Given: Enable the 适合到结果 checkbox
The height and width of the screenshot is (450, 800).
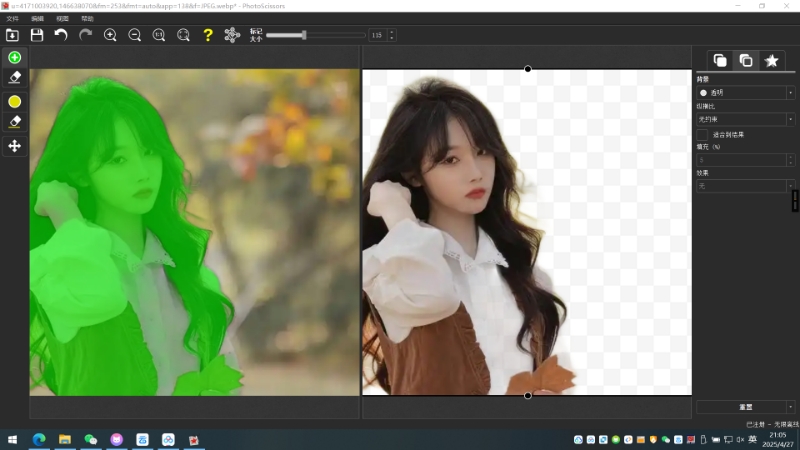Looking at the screenshot, I should coord(702,135).
